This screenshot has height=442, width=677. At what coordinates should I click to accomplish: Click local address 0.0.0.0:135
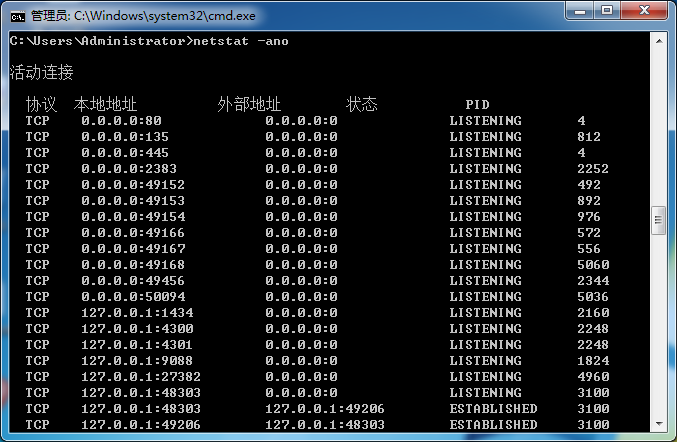point(125,137)
